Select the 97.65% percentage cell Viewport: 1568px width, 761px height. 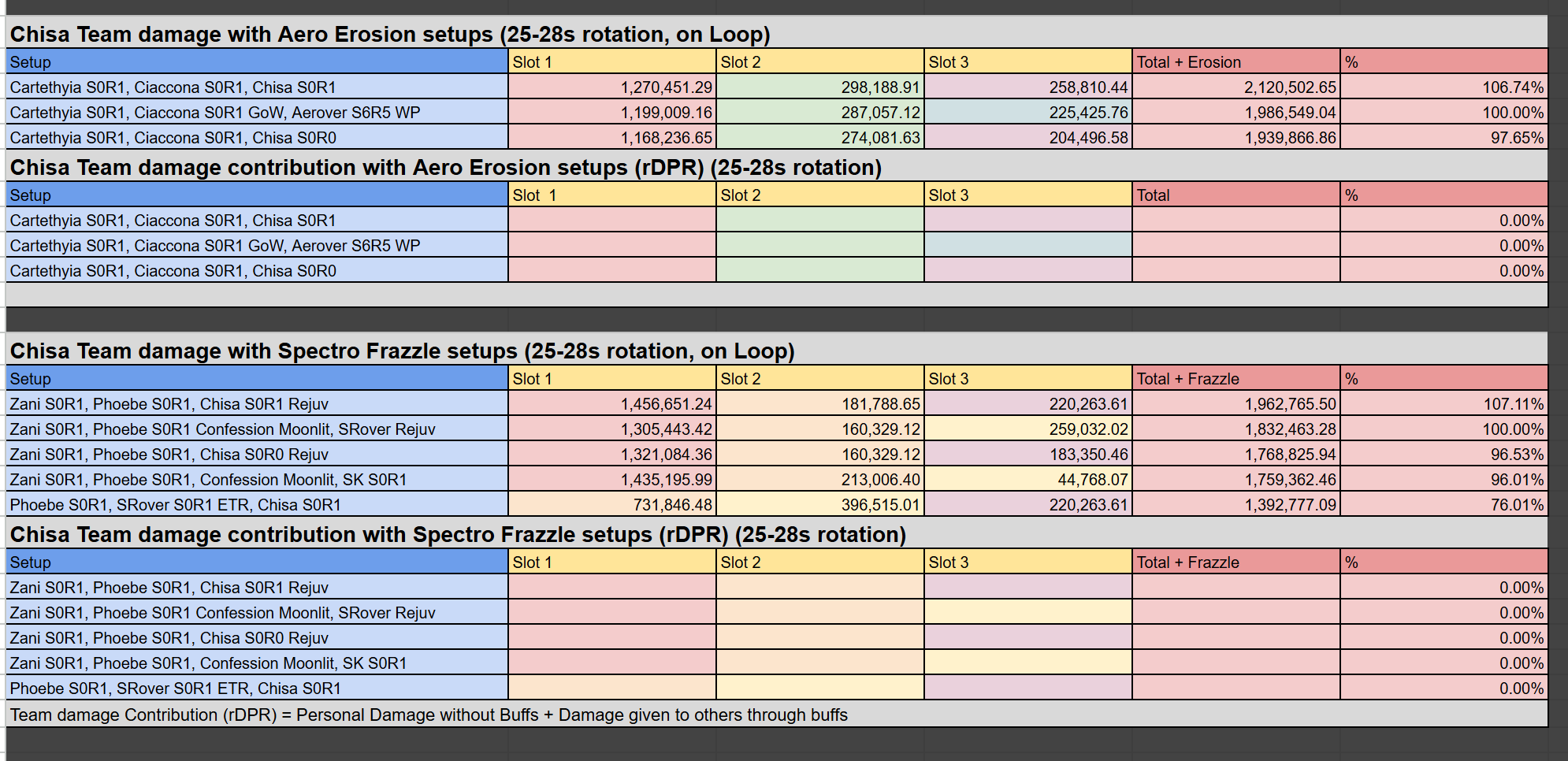point(1444,137)
